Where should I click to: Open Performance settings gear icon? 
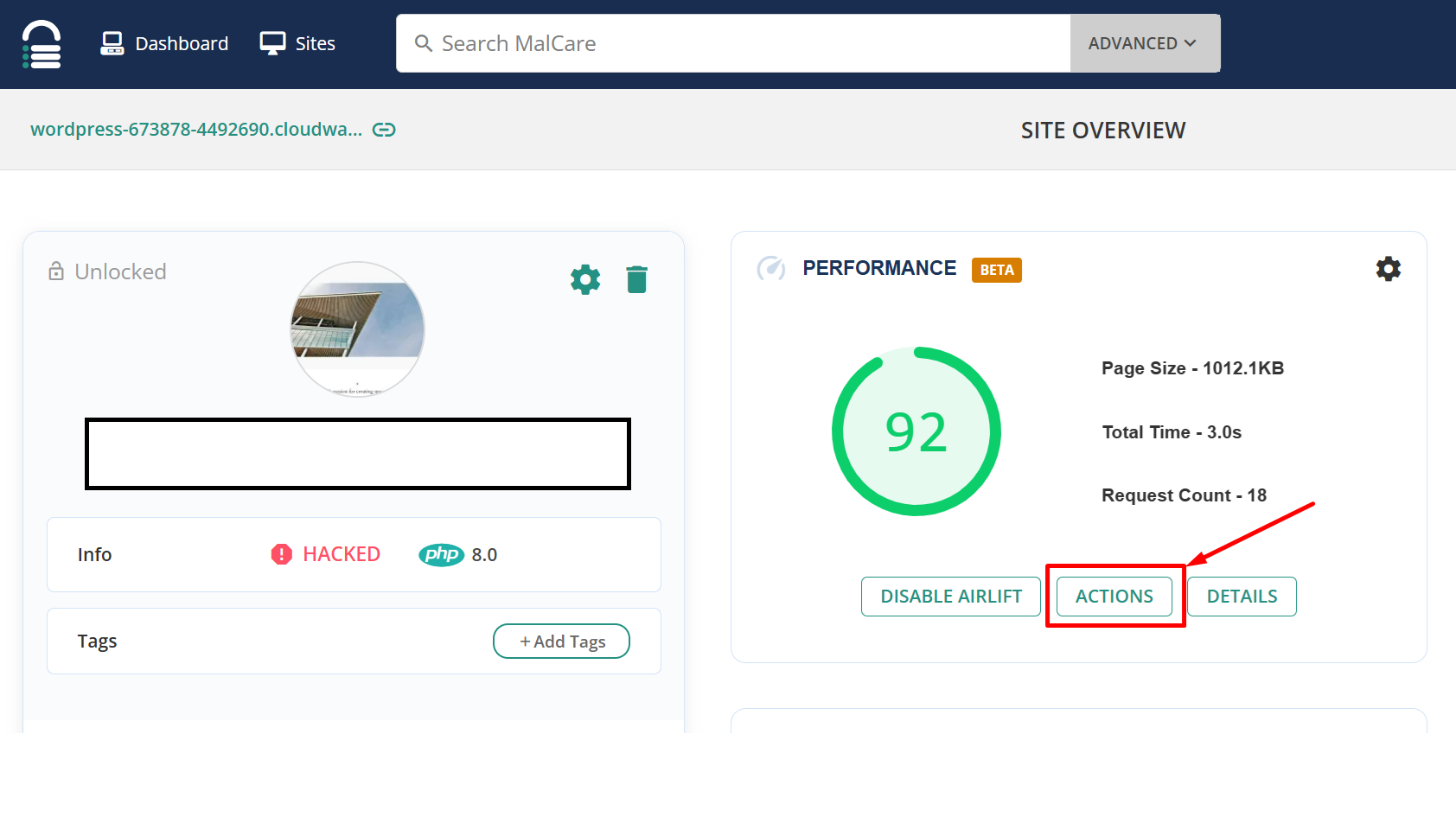pos(1389,269)
